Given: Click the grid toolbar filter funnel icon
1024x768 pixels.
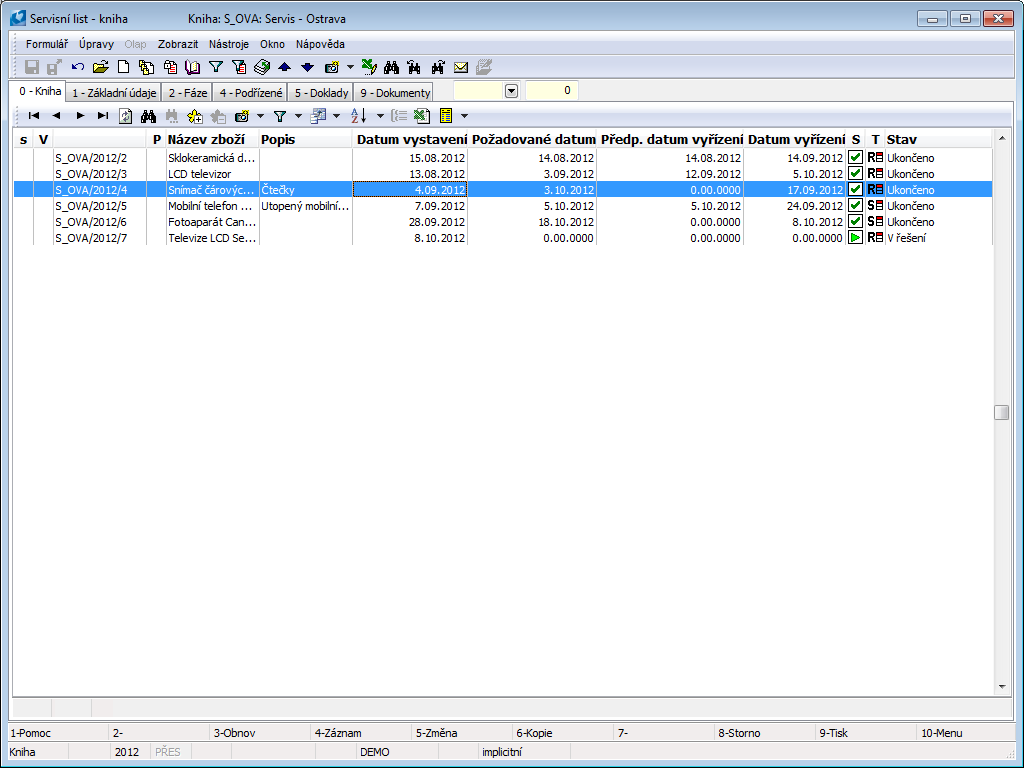Looking at the screenshot, I should 280,116.
